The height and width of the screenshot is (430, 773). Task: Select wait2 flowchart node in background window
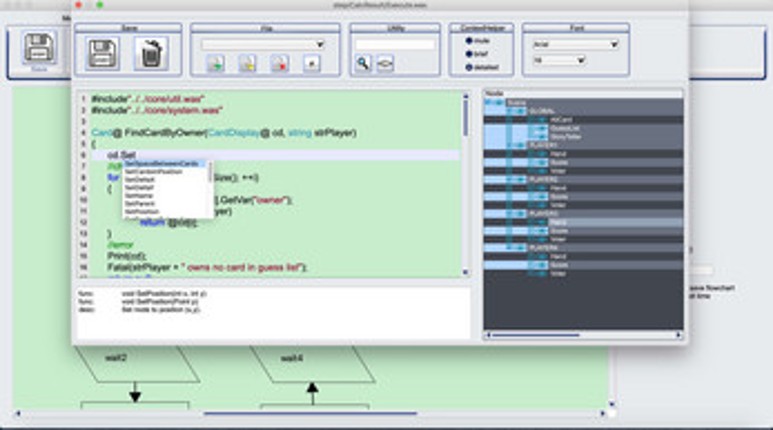click(x=139, y=363)
